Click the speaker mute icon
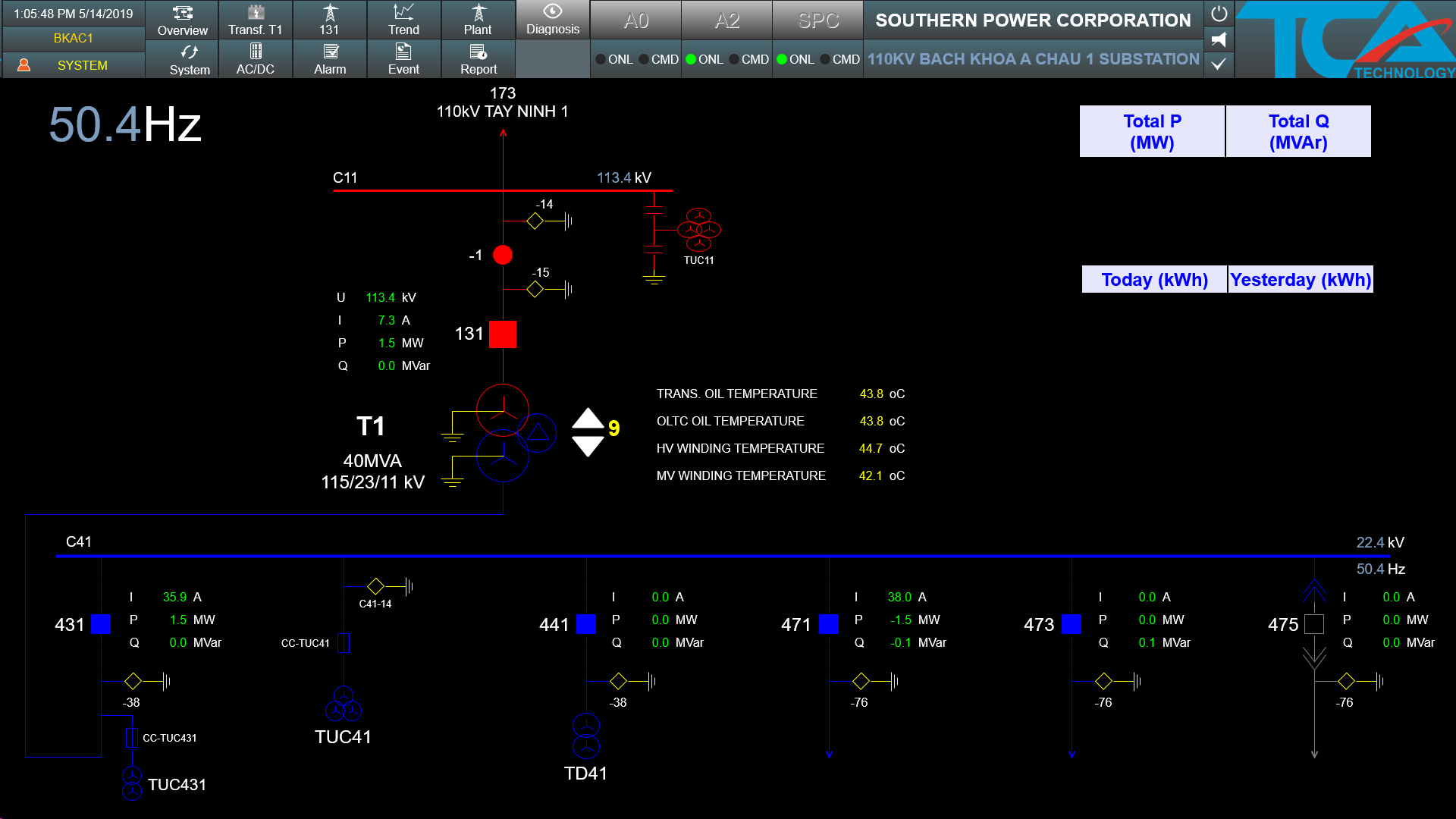Image resolution: width=1456 pixels, height=819 pixels. 1219,39
